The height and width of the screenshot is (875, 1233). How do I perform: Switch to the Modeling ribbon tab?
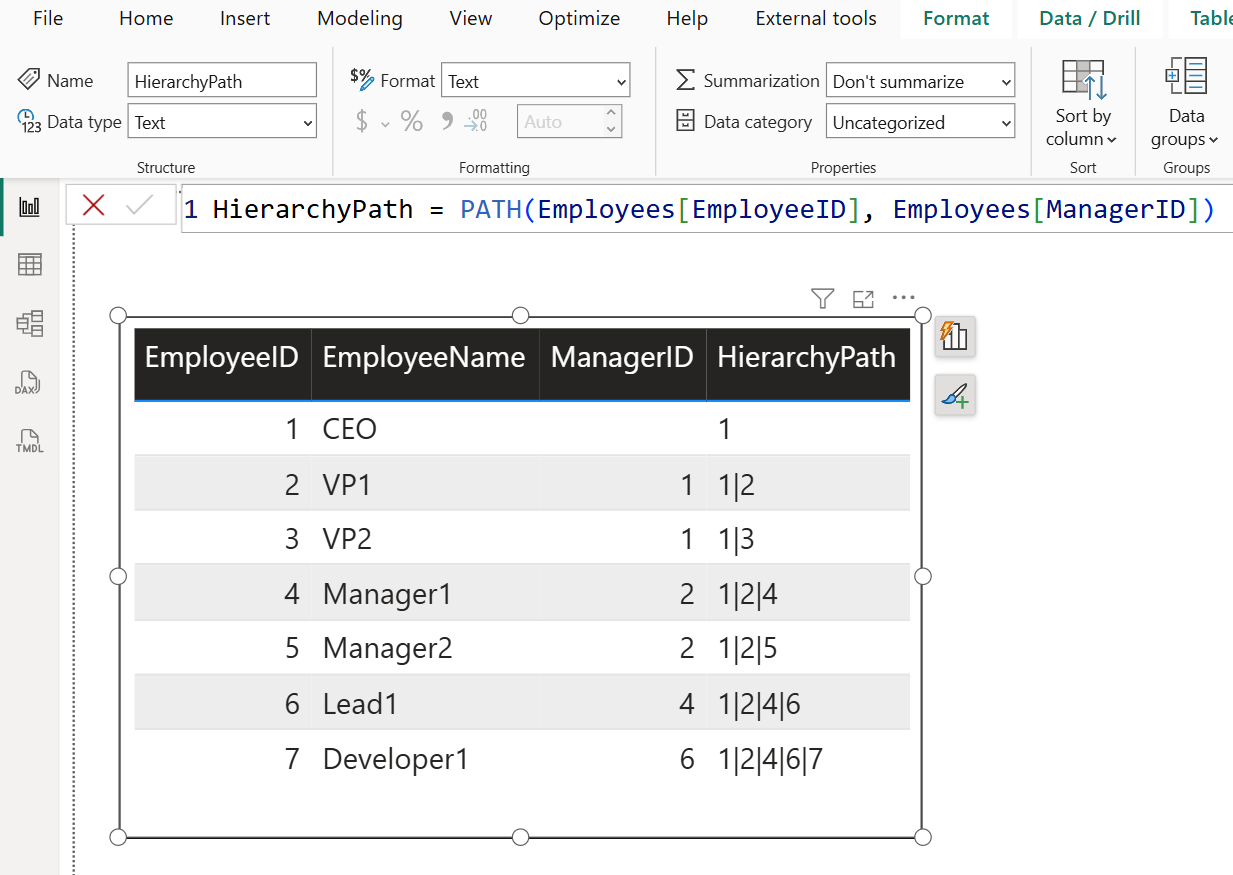359,18
